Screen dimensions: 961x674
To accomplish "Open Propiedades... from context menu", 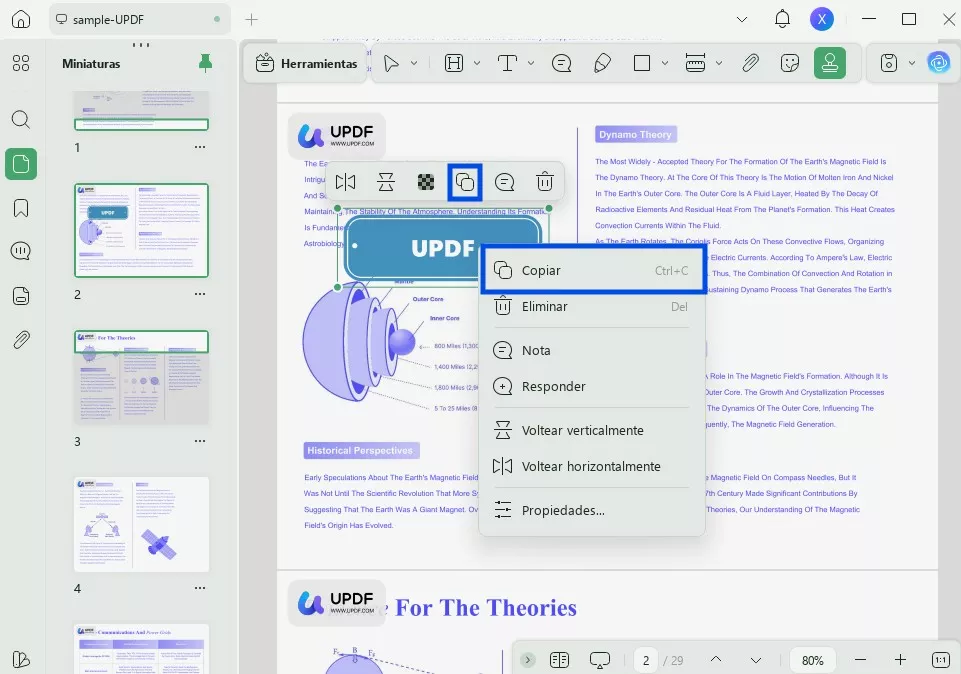I will pos(592,510).
